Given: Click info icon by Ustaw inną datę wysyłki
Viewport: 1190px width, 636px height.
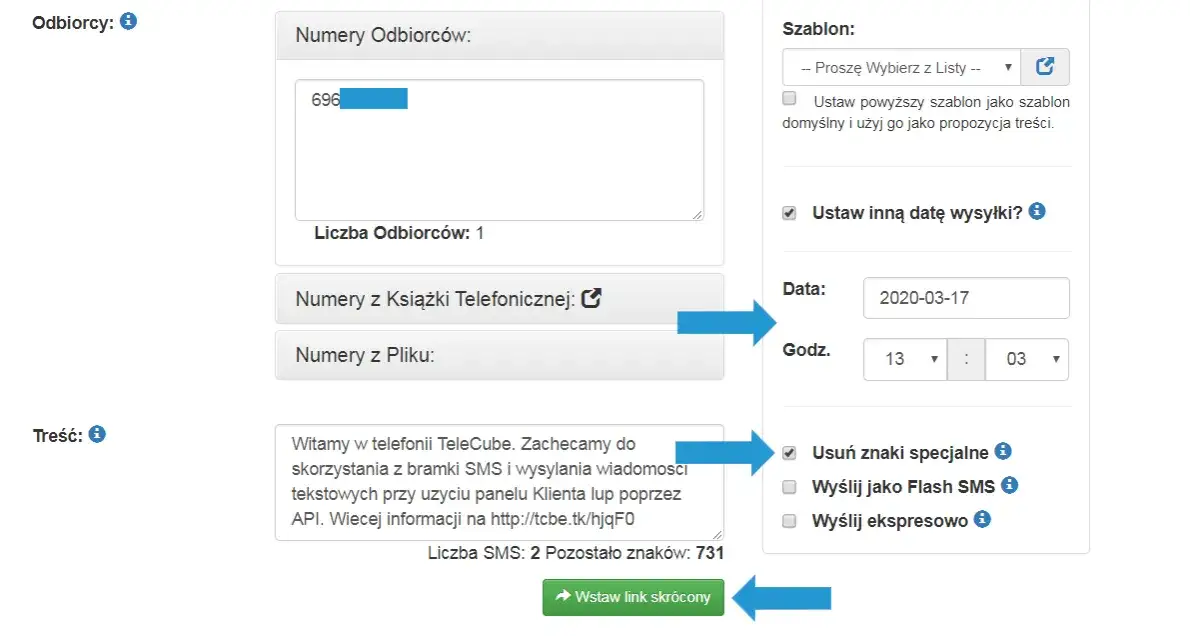Looking at the screenshot, I should [x=1037, y=212].
